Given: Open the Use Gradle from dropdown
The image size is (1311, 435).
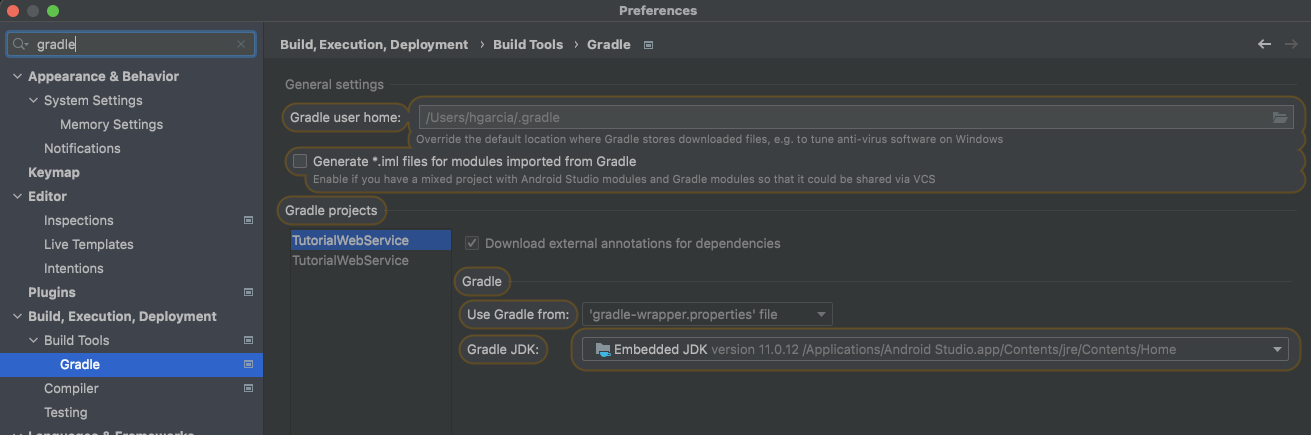Looking at the screenshot, I should pyautogui.click(x=707, y=314).
